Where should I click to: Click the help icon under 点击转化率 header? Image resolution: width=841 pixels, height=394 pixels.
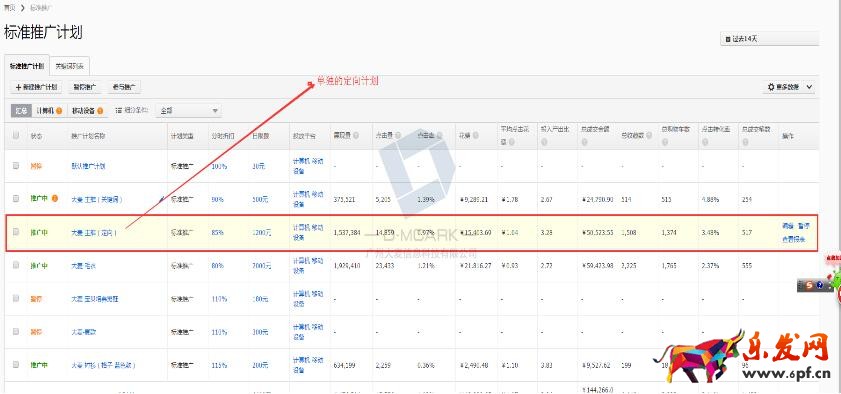point(705,142)
